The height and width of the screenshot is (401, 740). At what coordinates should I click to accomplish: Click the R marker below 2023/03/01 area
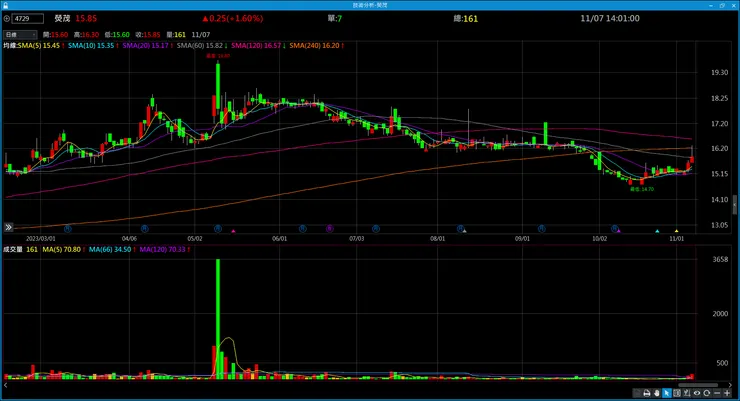(x=67, y=229)
